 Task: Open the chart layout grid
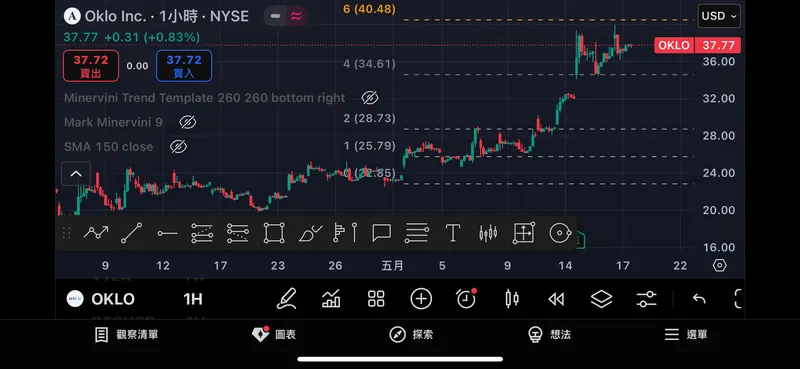pos(376,299)
